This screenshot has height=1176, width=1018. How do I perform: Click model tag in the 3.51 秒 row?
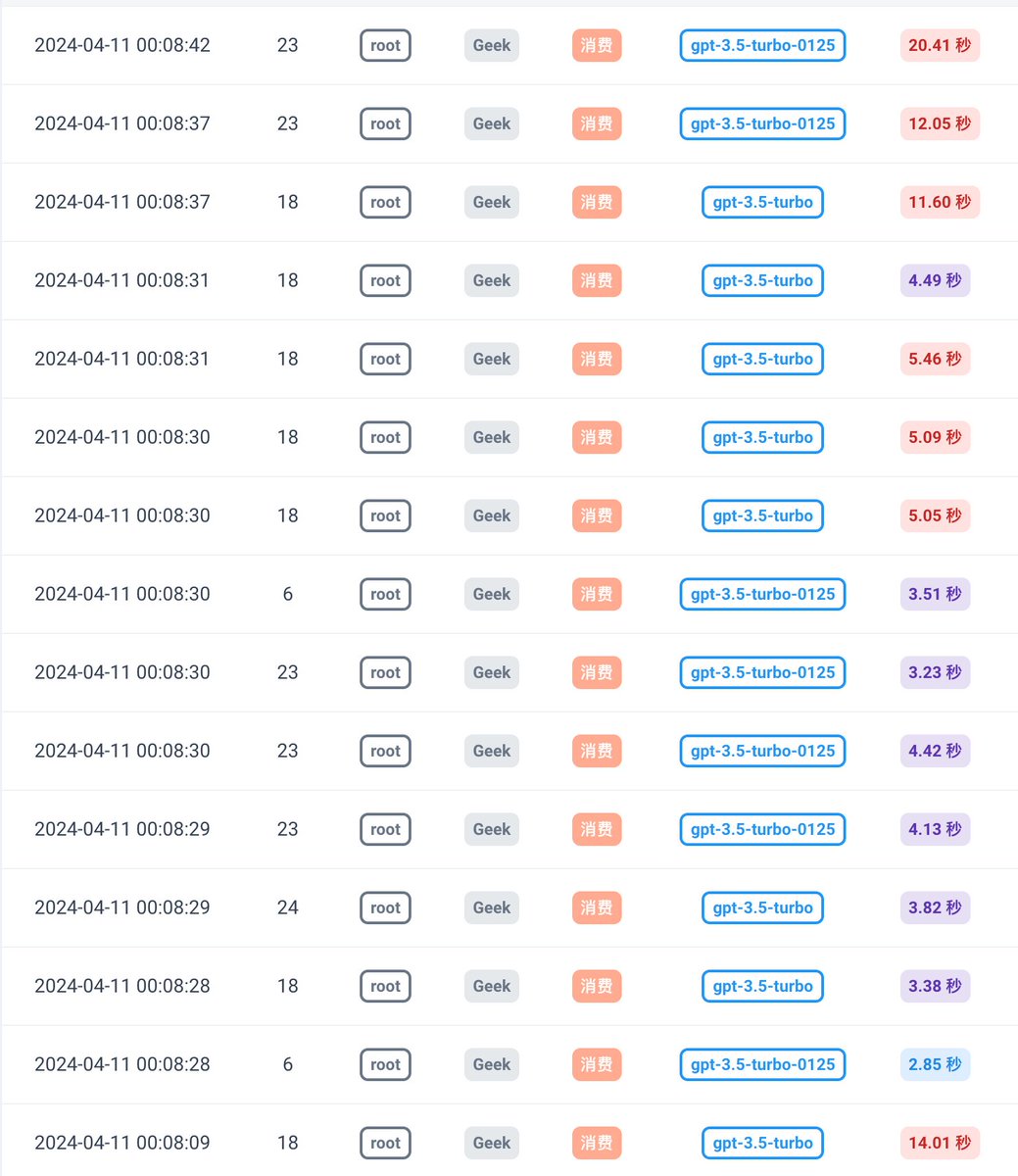(x=762, y=594)
